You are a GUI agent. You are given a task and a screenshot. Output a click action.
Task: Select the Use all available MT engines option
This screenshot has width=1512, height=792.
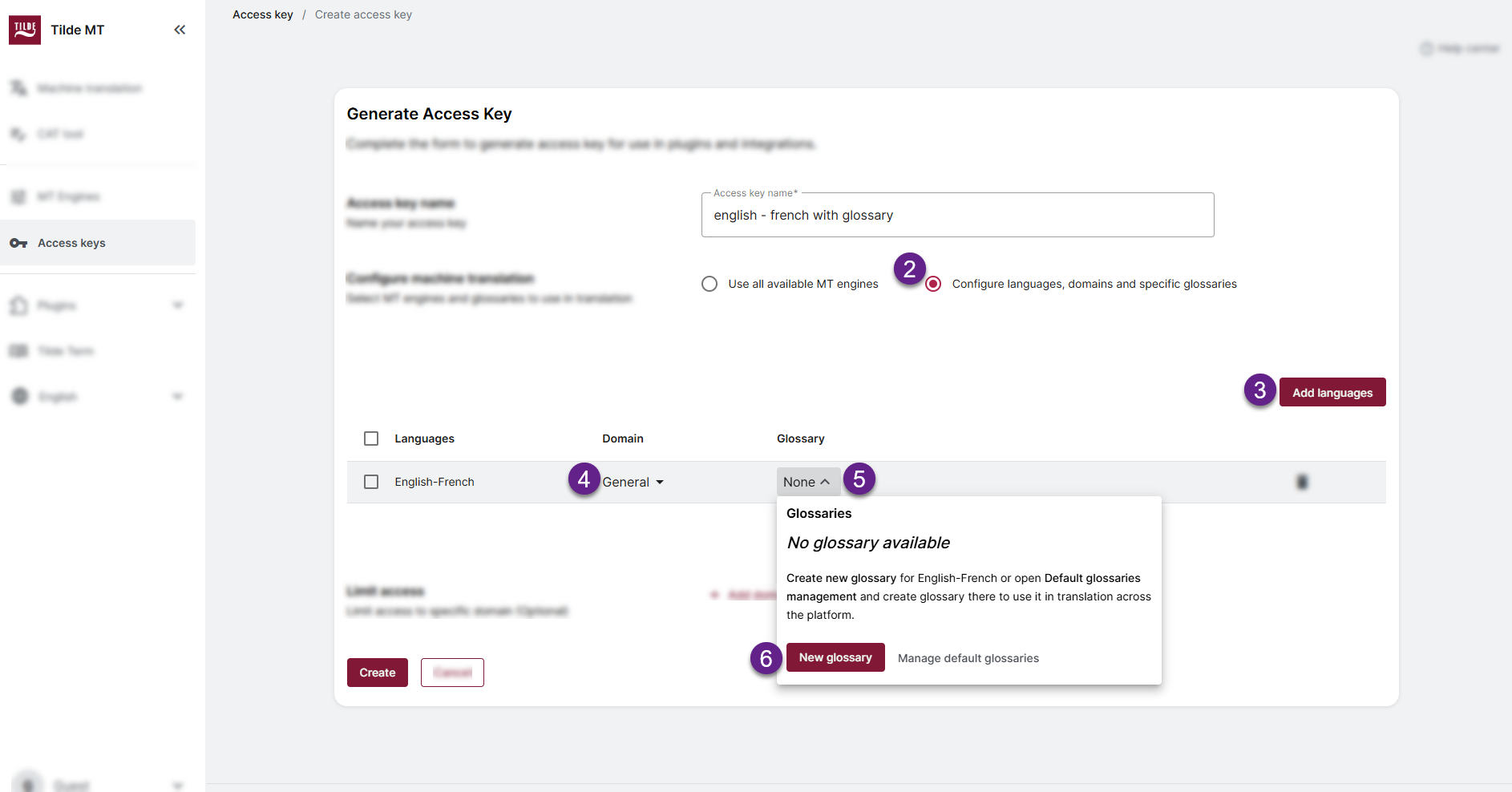click(709, 284)
